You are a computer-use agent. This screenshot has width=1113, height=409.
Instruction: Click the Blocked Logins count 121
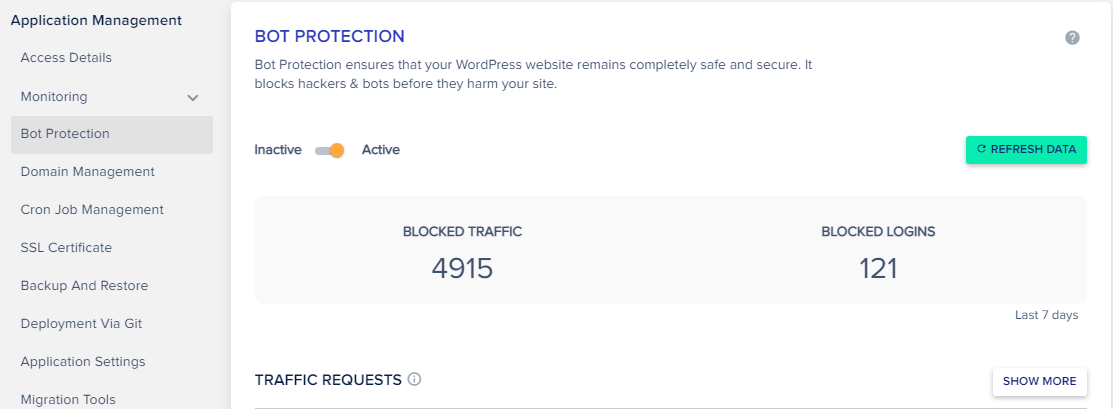point(878,268)
